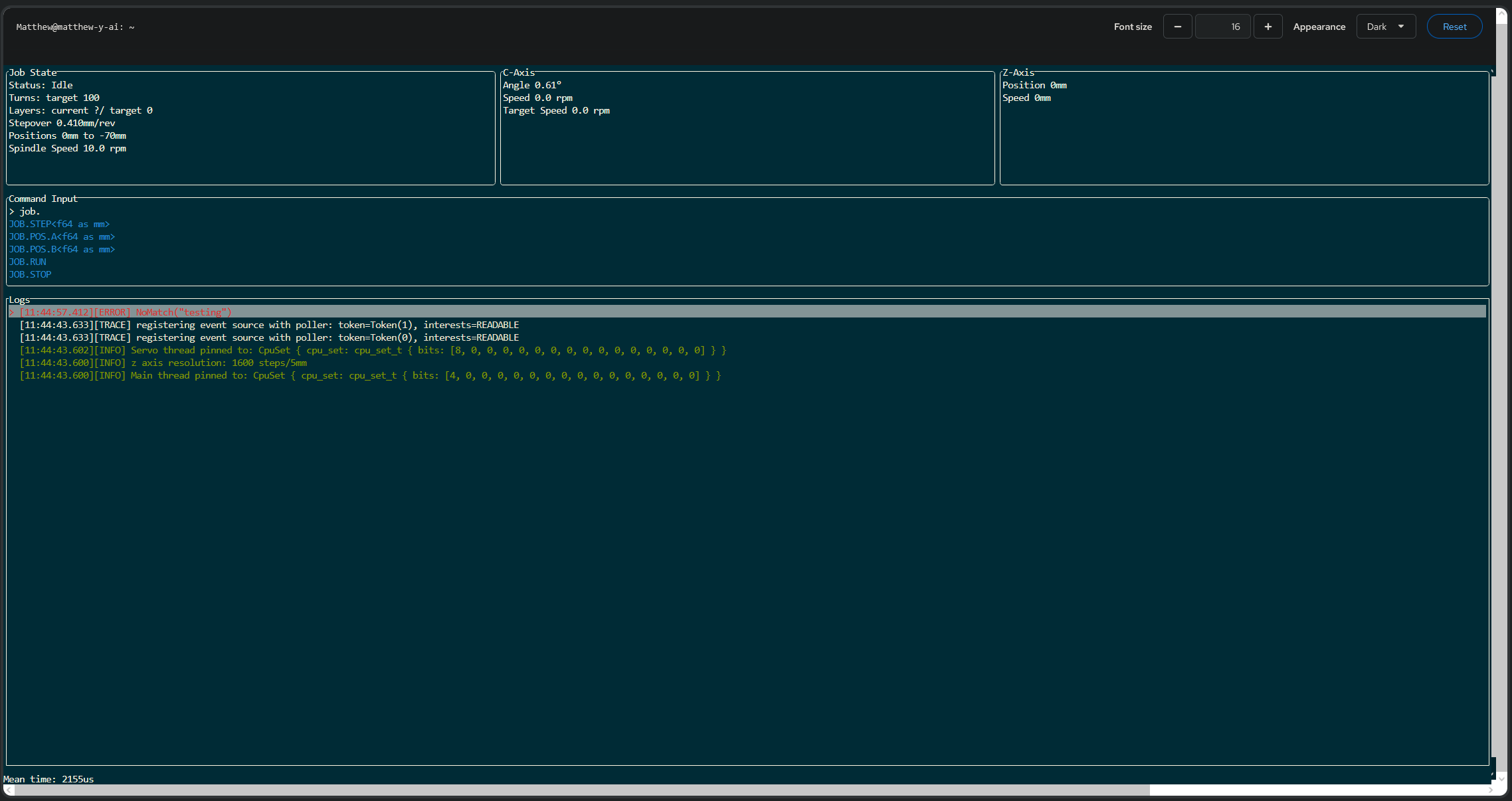Click the Reset button
Viewport: 1512px width, 801px height.
[1454, 27]
